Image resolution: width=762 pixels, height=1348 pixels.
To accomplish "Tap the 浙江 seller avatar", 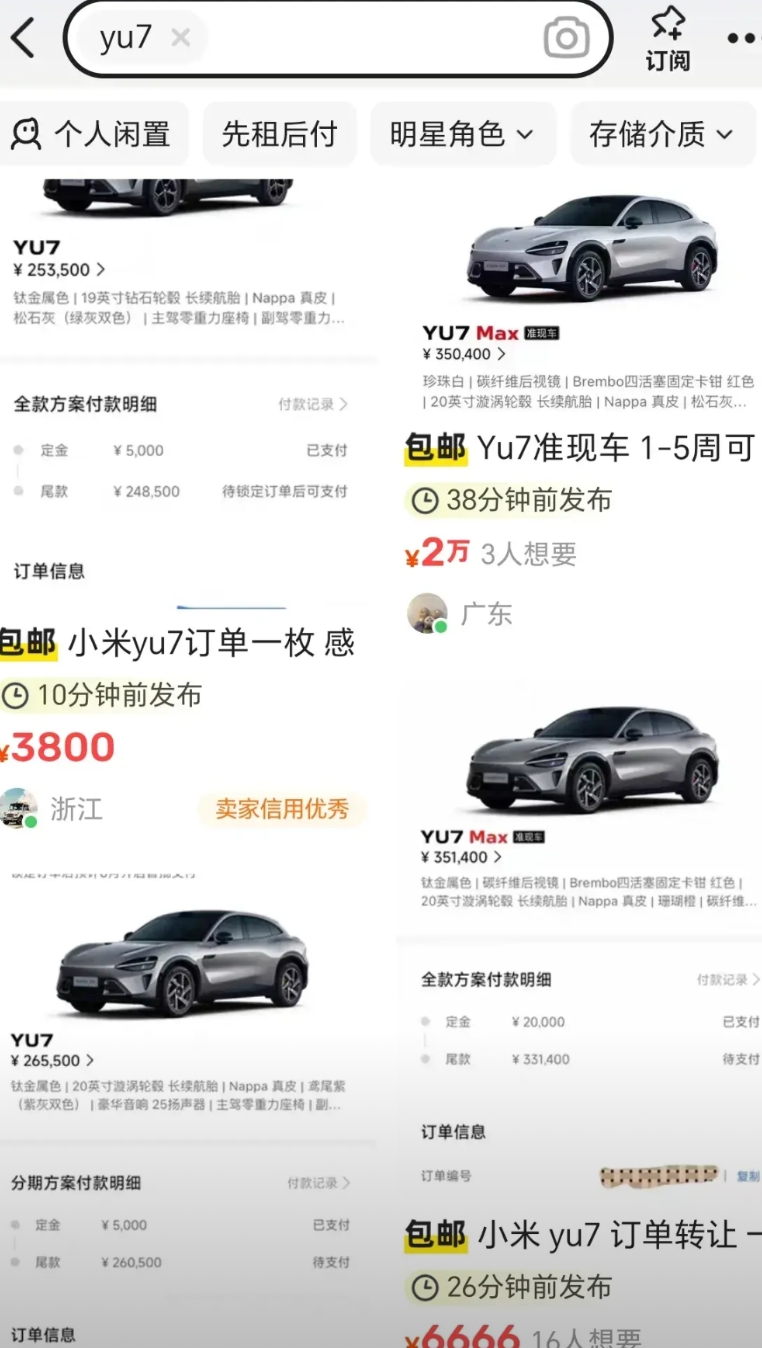I will coord(19,808).
